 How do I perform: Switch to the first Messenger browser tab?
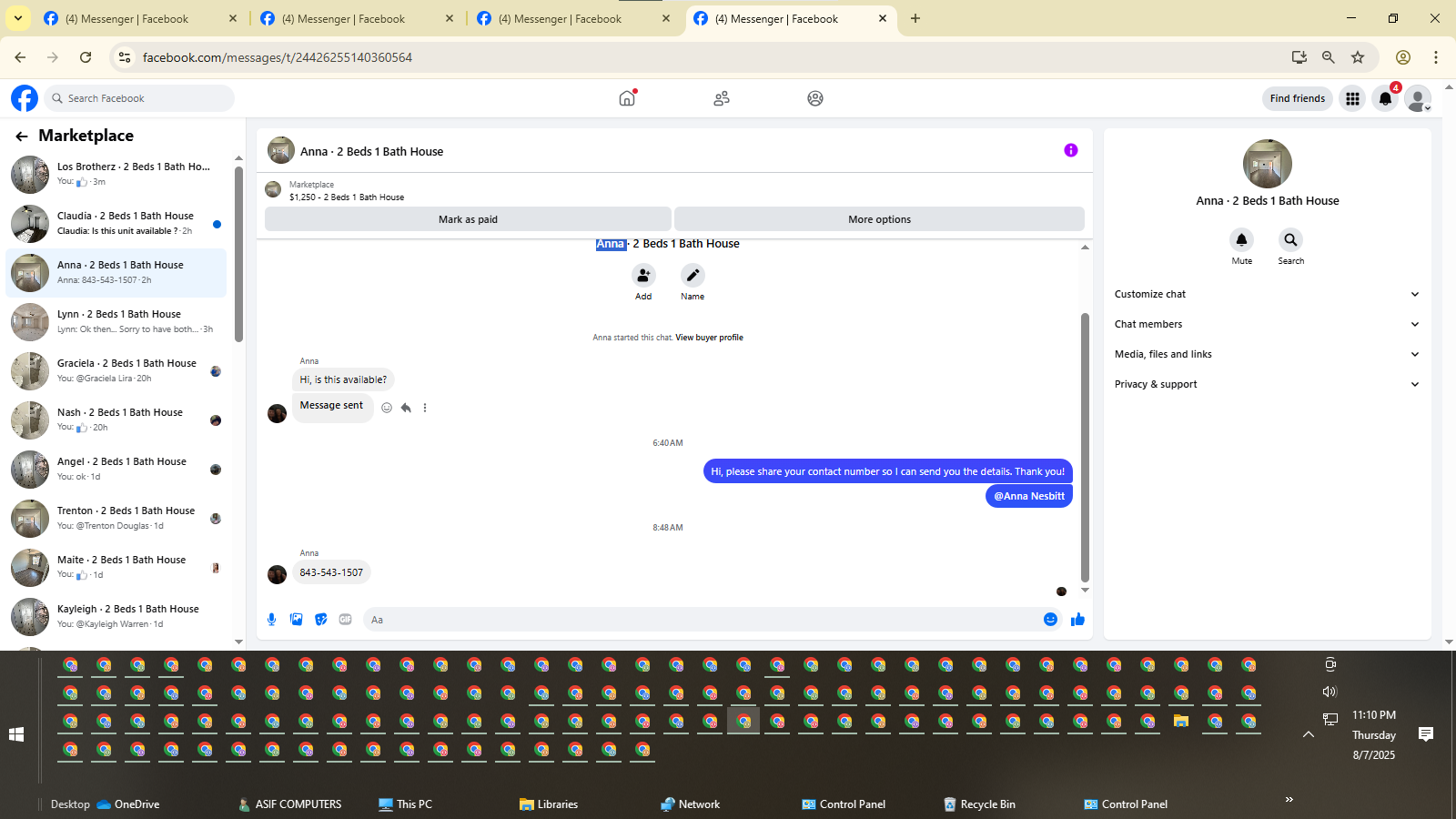click(138, 18)
